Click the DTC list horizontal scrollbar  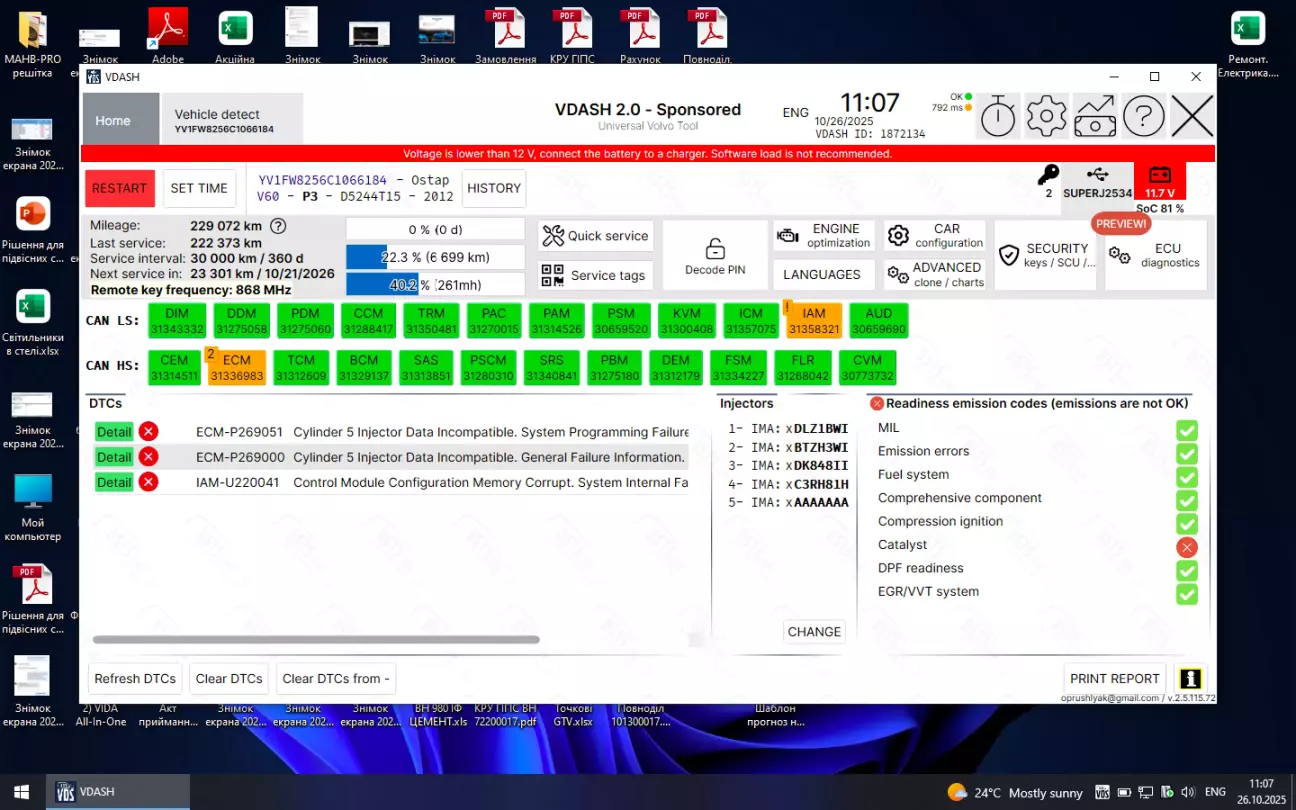pyautogui.click(x=316, y=640)
